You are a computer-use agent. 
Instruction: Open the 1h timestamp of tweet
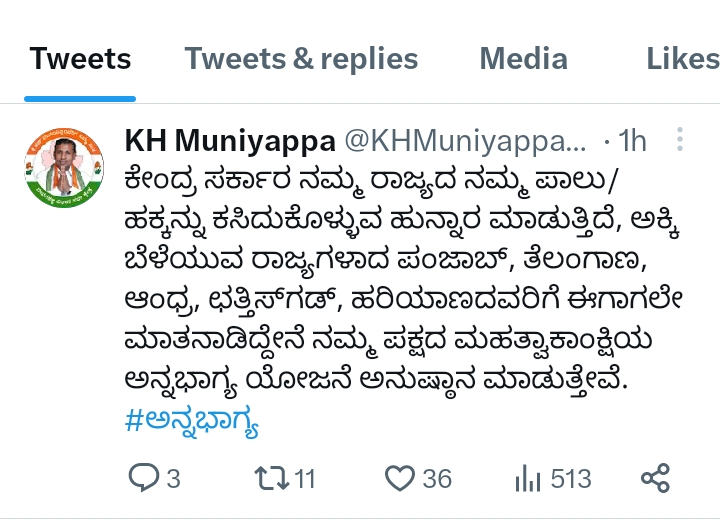pyautogui.click(x=632, y=140)
